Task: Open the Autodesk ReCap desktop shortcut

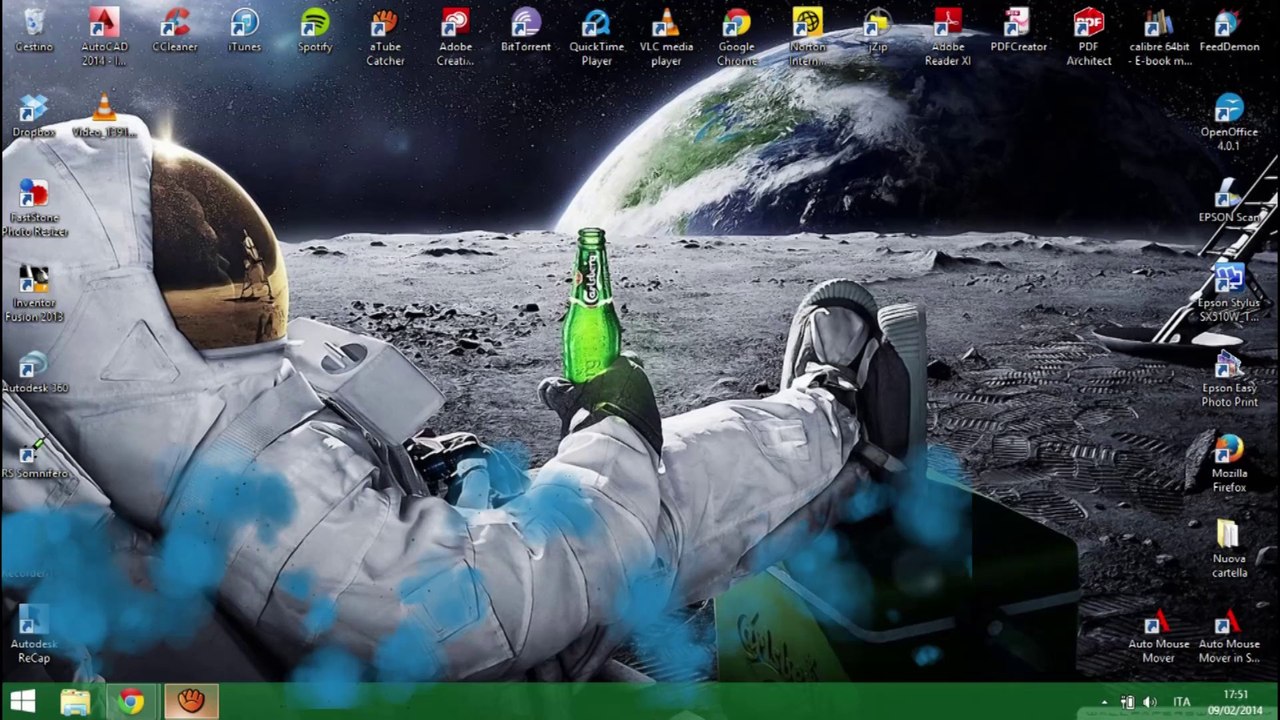Action: pyautogui.click(x=34, y=634)
